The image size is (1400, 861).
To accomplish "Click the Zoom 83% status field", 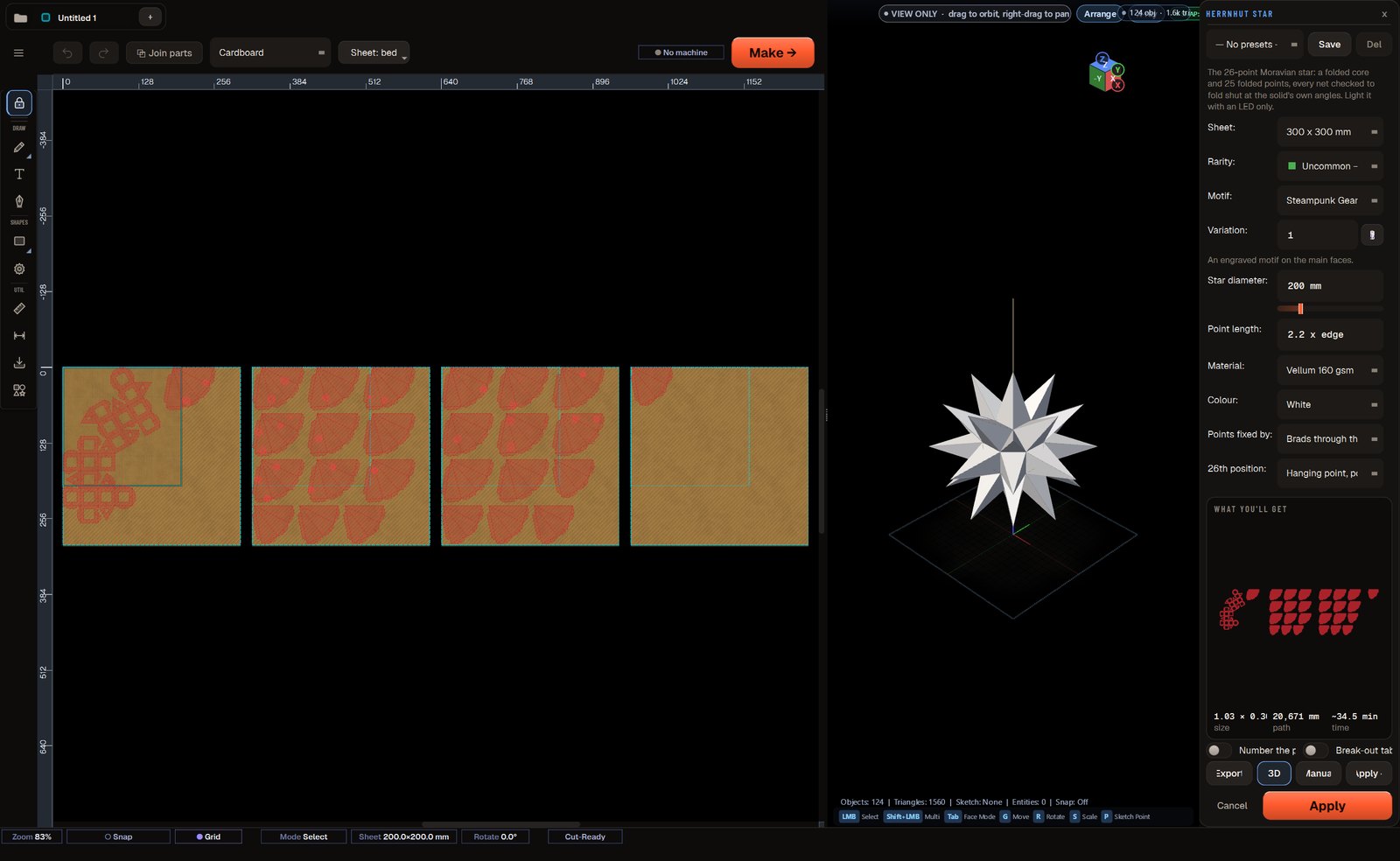I will [x=31, y=836].
